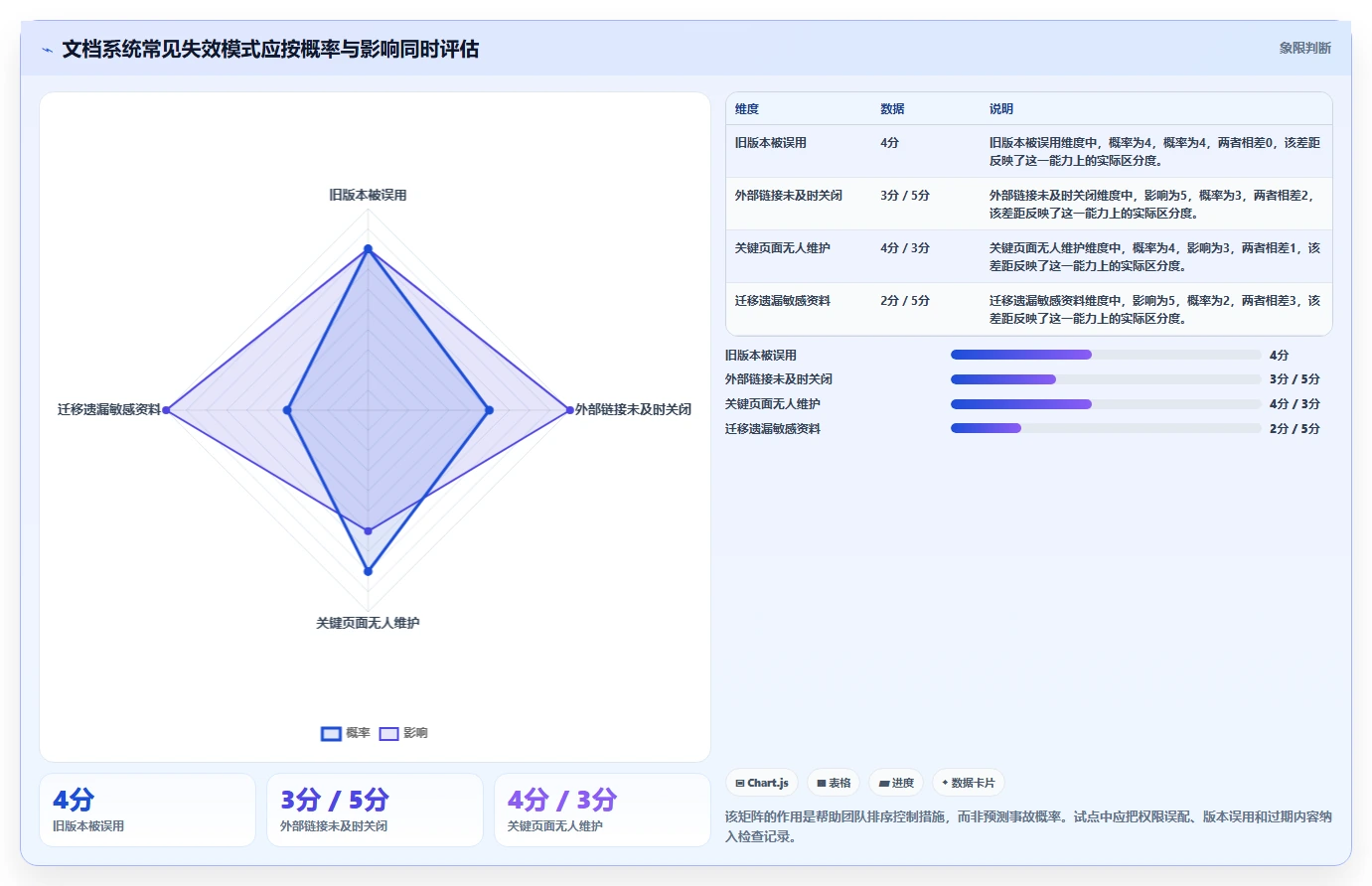Click the pulse icon before the header title
This screenshot has height=886, width=1372.
click(x=47, y=50)
